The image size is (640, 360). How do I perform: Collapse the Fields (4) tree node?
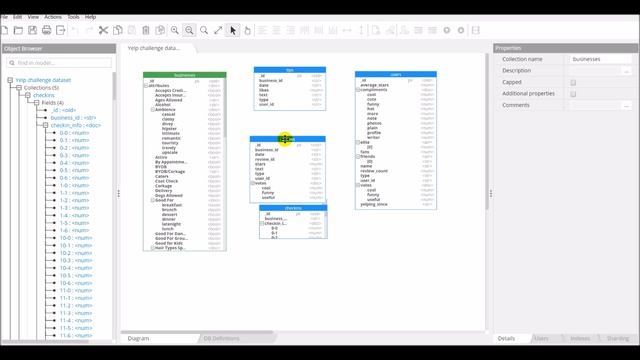pos(36,103)
